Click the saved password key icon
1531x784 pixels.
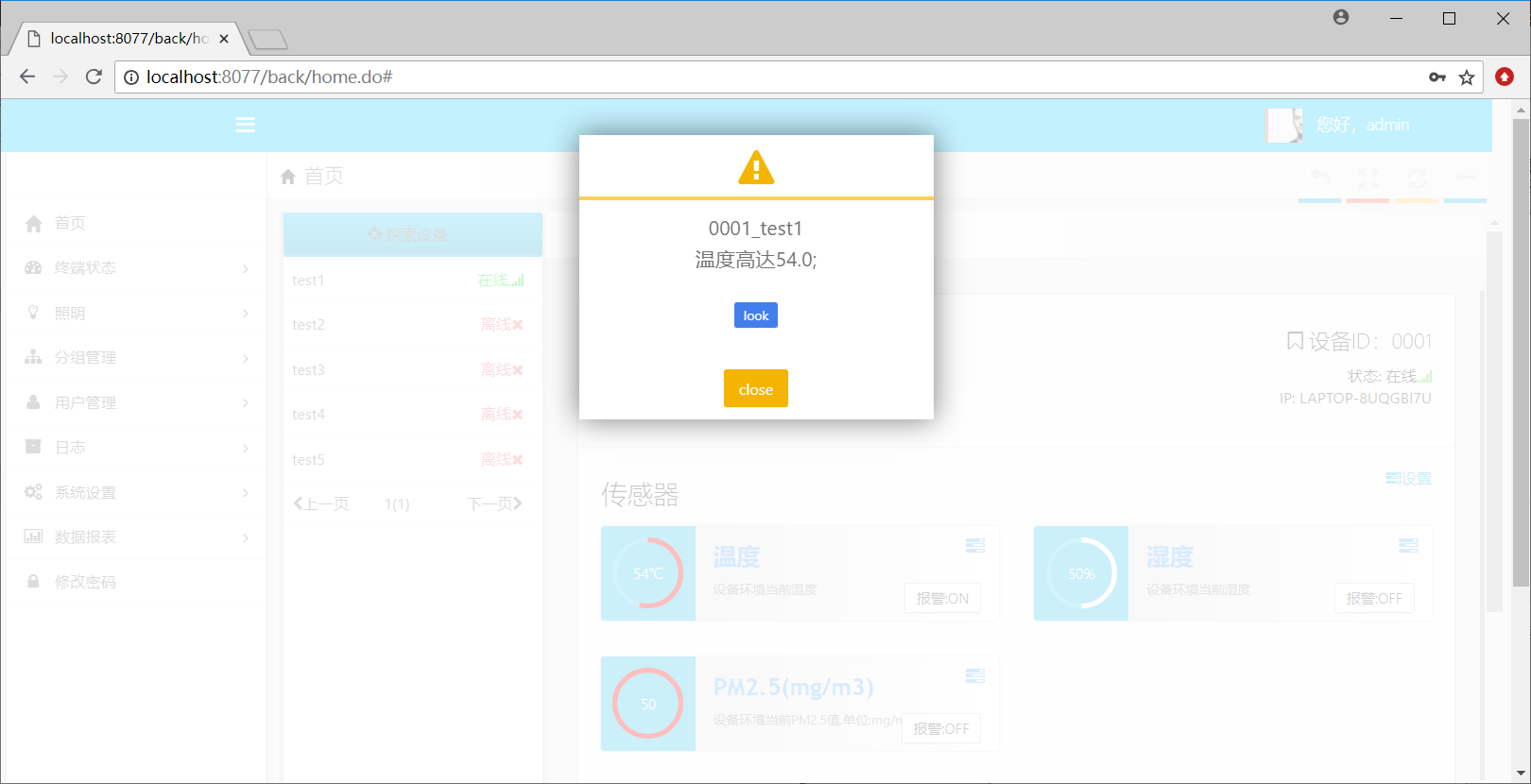pyautogui.click(x=1437, y=77)
